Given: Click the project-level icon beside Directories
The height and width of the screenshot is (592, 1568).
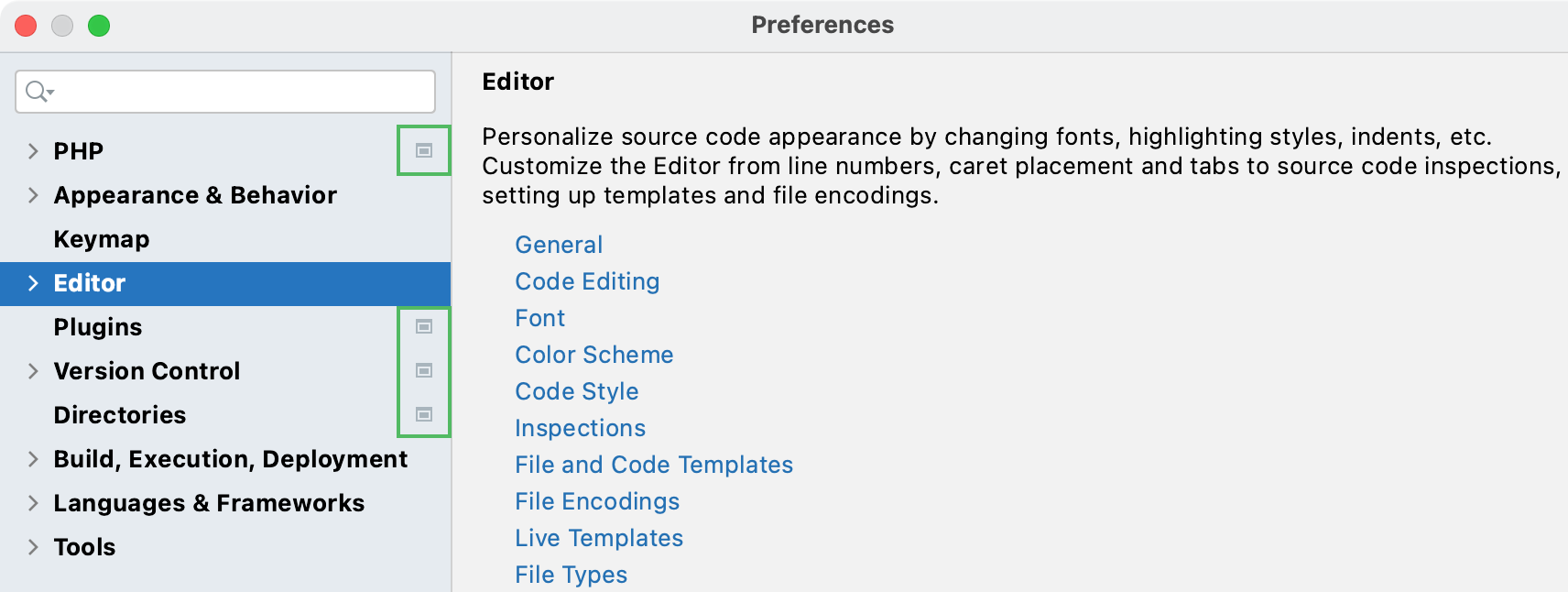Looking at the screenshot, I should pyautogui.click(x=424, y=414).
